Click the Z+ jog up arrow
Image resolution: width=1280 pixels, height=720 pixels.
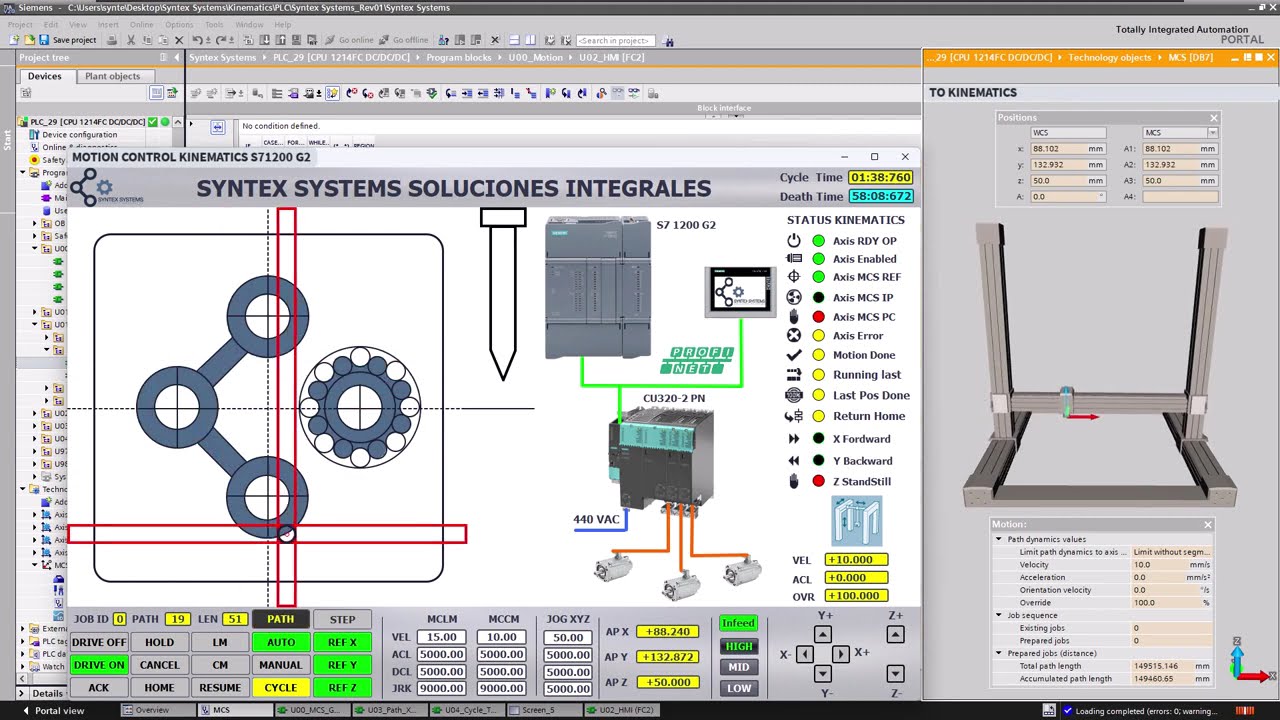point(895,634)
